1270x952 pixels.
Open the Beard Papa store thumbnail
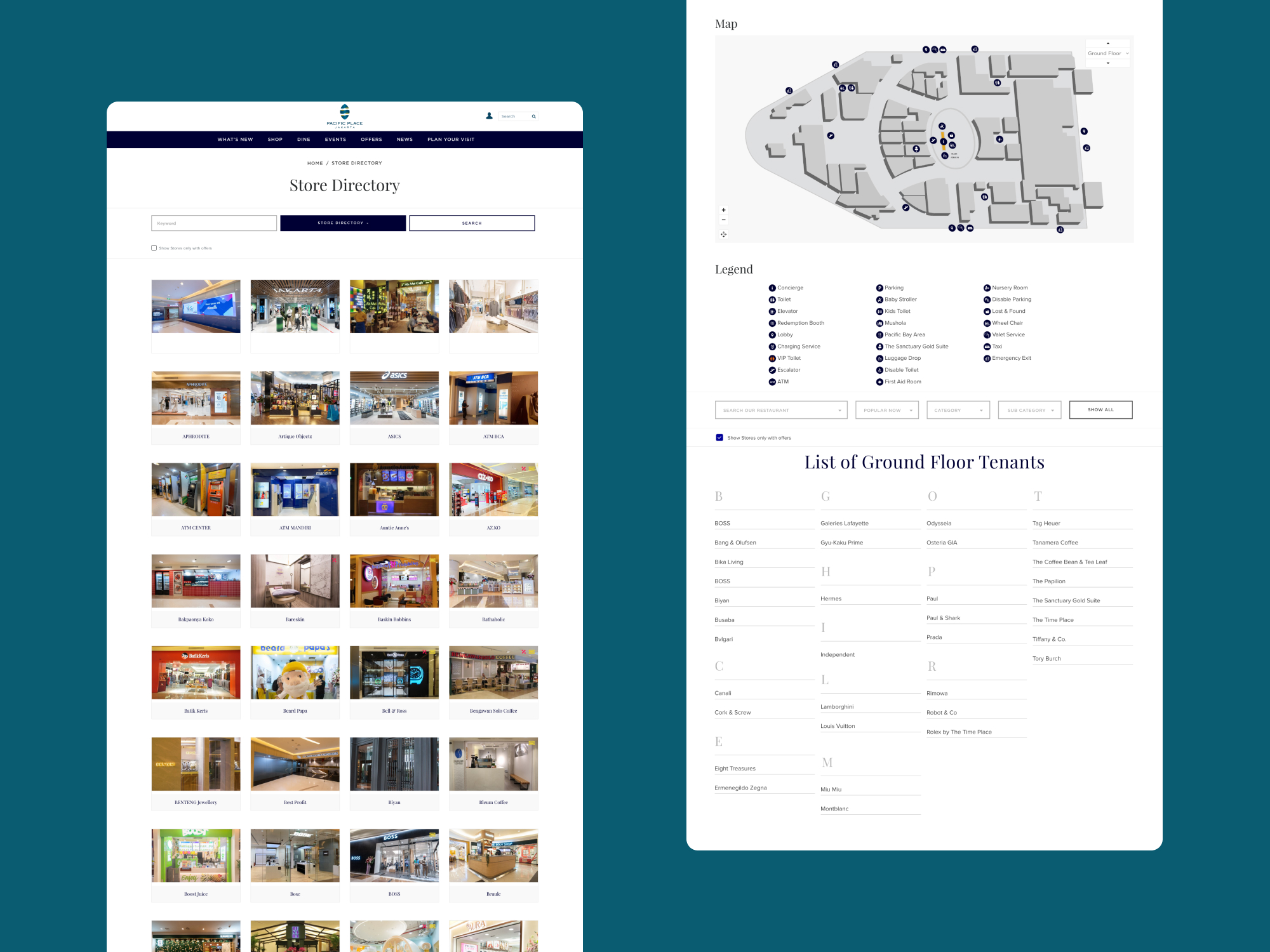[295, 672]
